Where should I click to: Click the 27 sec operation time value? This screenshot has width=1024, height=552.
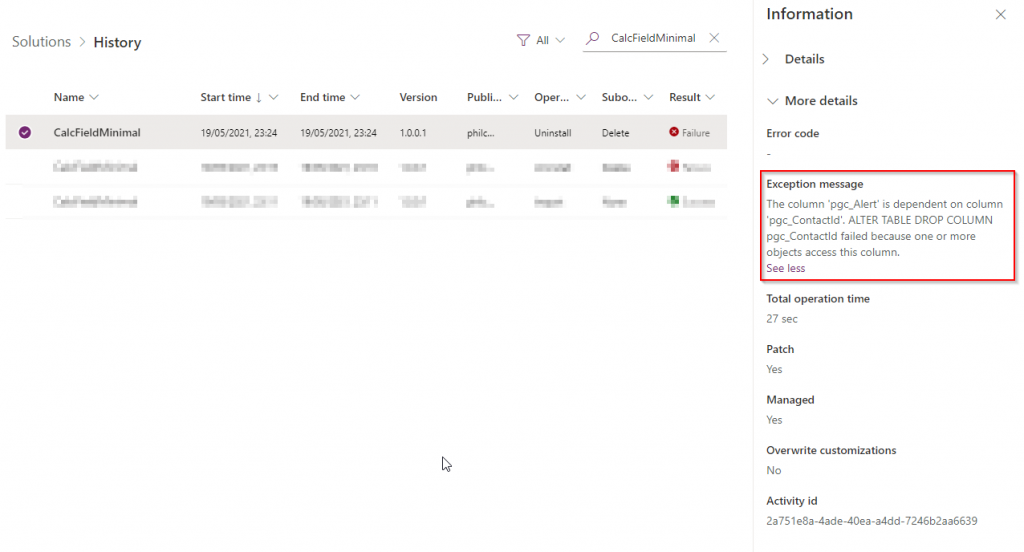(782, 319)
